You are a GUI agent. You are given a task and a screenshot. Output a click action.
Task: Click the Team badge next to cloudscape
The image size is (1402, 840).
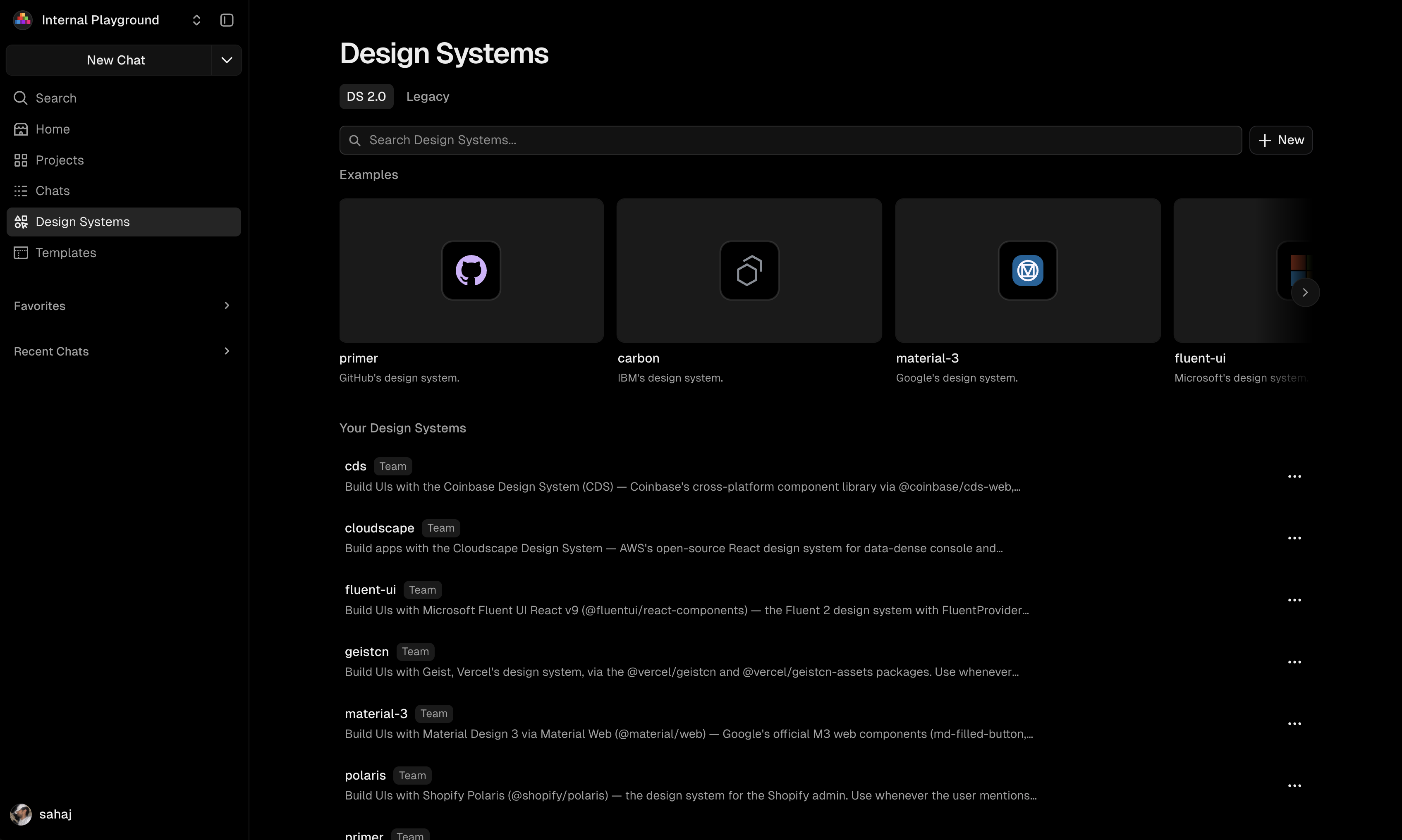click(x=441, y=528)
